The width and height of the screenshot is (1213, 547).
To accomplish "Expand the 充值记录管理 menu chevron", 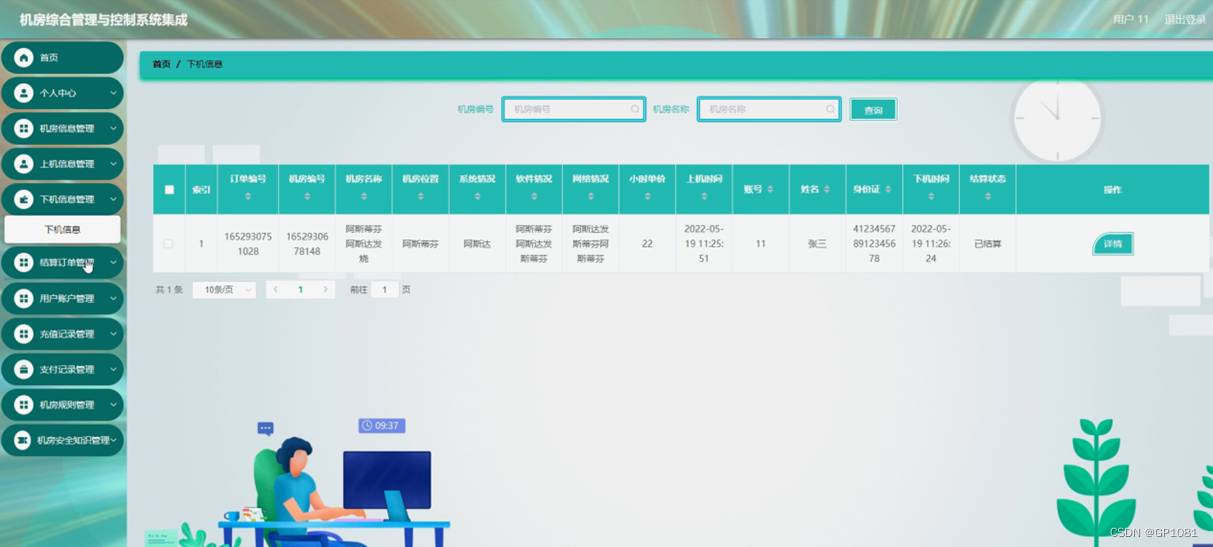I will (113, 334).
